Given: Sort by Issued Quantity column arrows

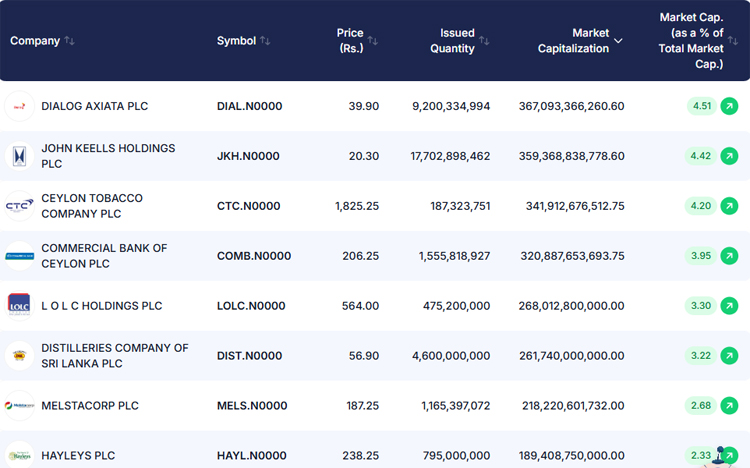Looking at the screenshot, I should coord(484,41).
